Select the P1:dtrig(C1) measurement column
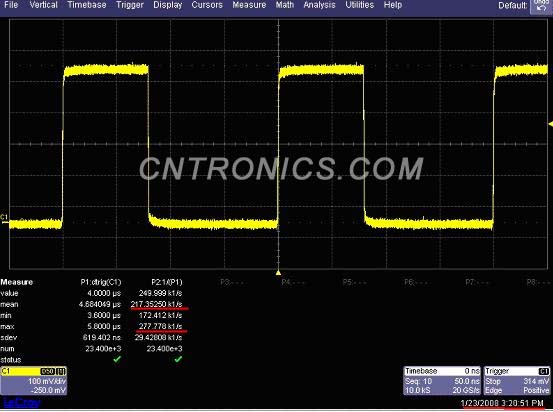Image resolution: width=553 pixels, height=412 pixels. tap(101, 282)
